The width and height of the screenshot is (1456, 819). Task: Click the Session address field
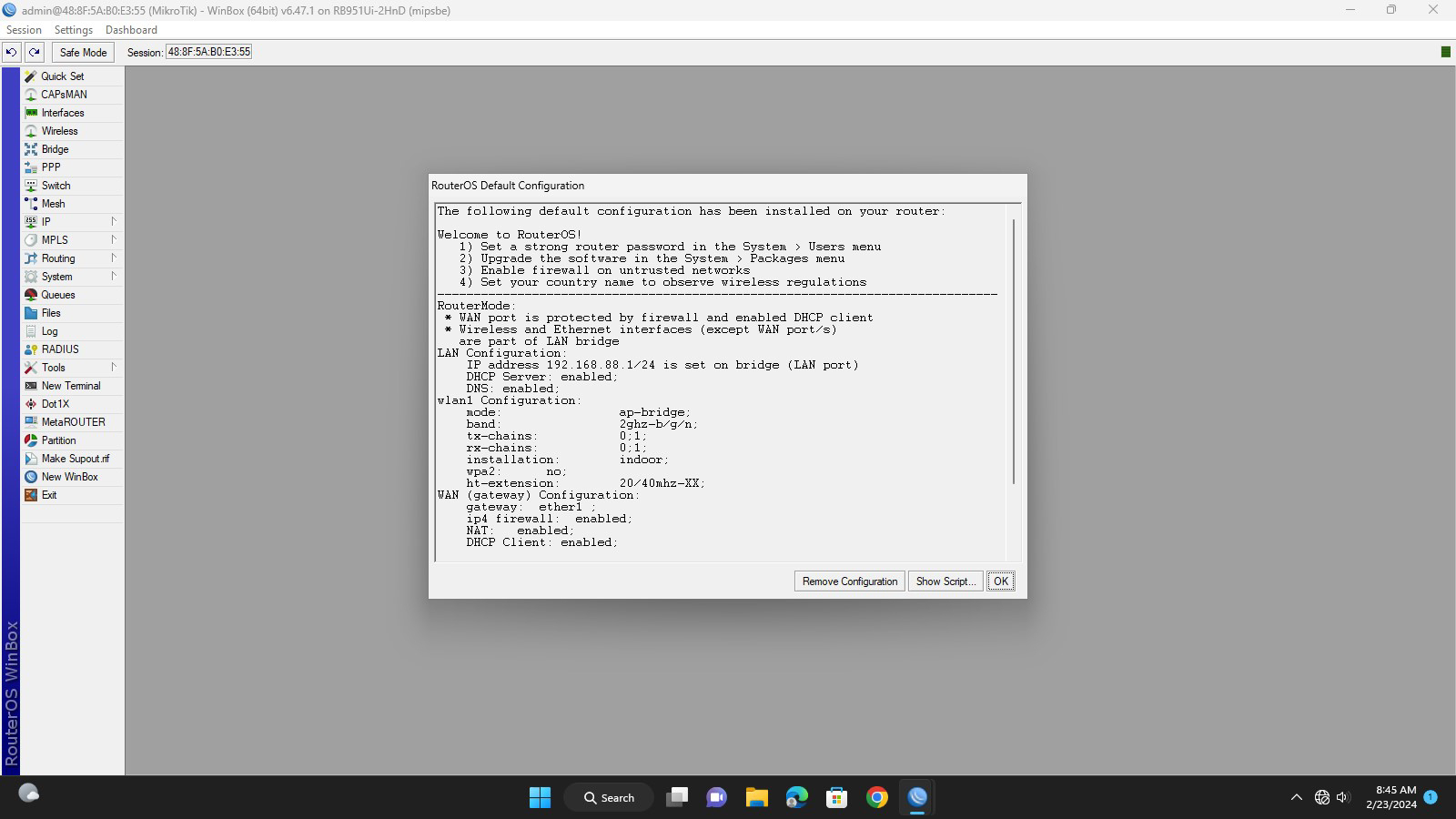(208, 52)
